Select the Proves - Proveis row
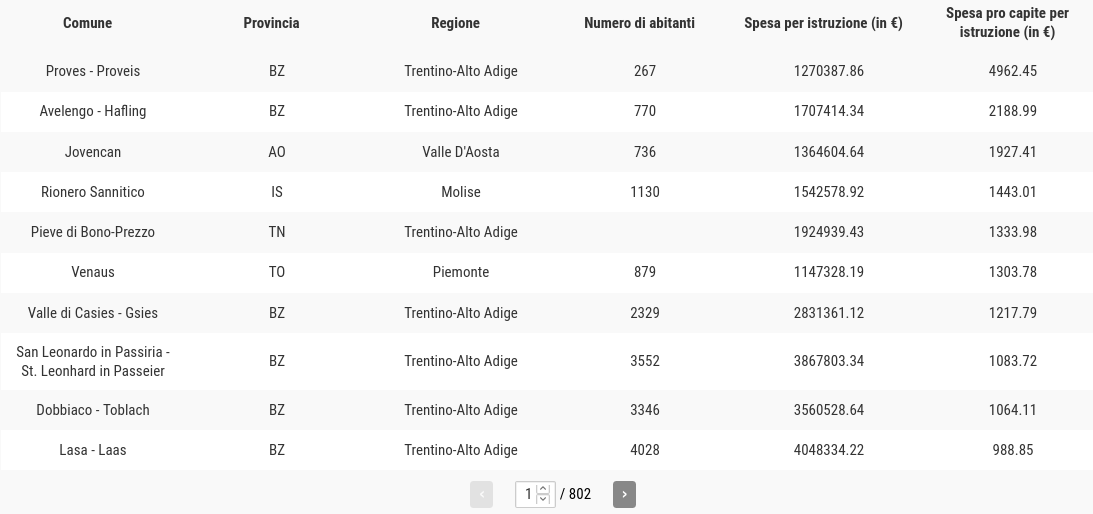 (x=546, y=71)
